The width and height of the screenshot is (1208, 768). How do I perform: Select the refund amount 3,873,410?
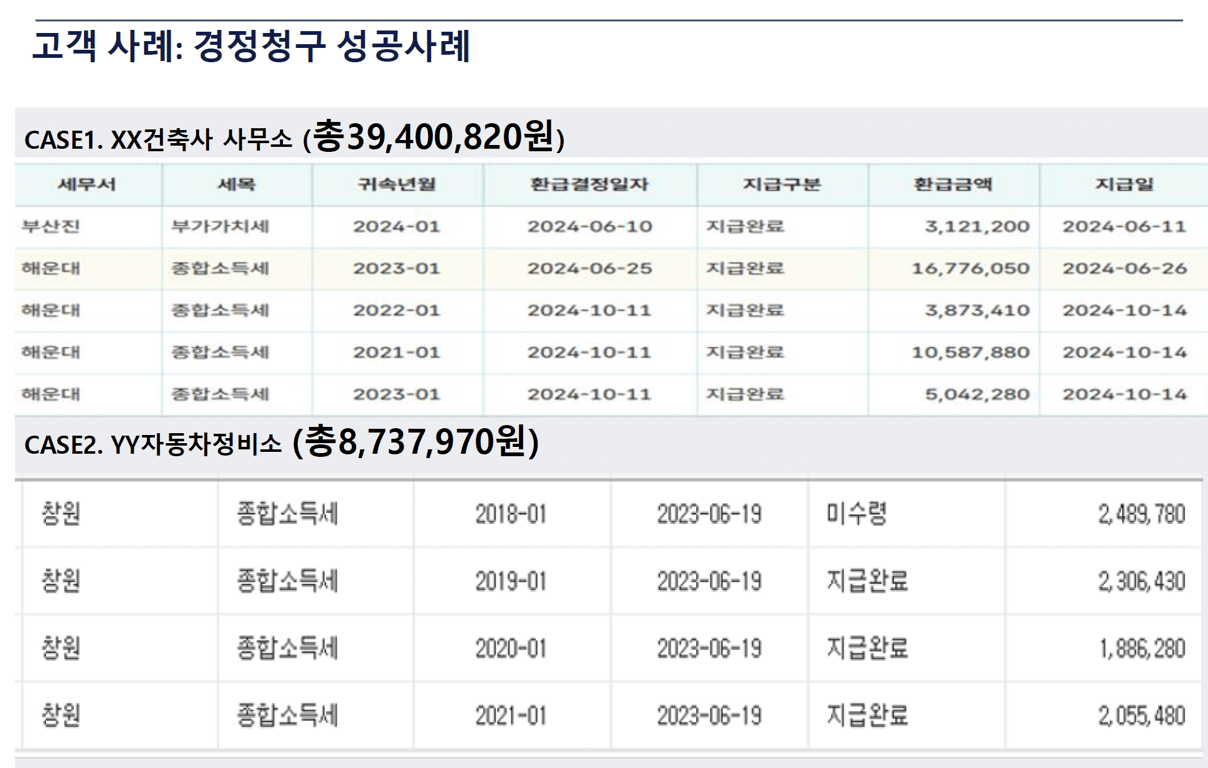click(977, 311)
